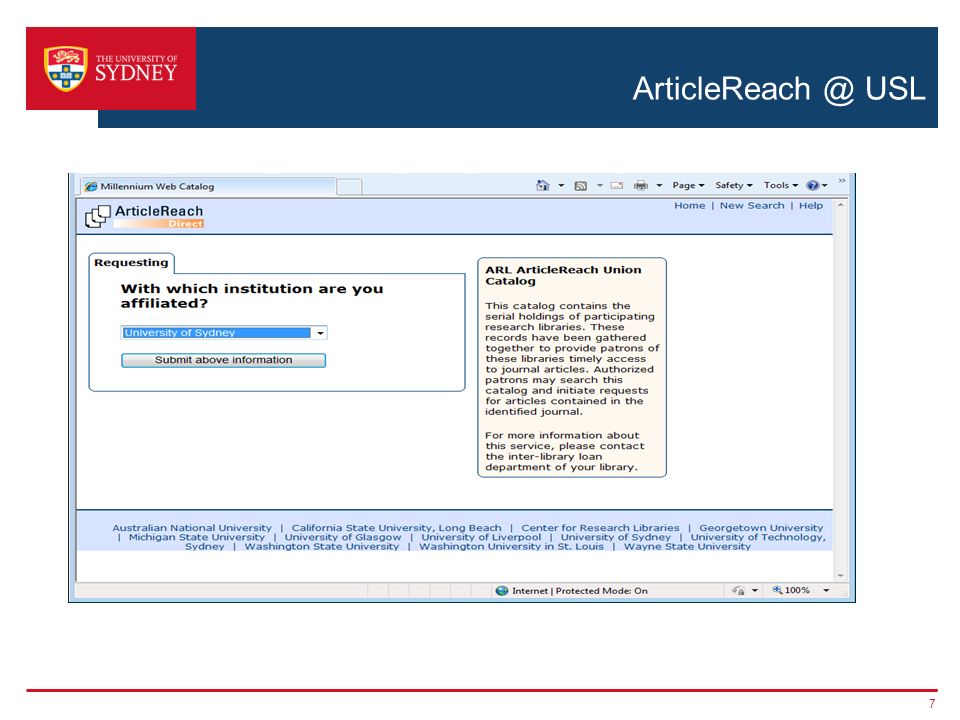Click the scrollbar up arrow

841,205
